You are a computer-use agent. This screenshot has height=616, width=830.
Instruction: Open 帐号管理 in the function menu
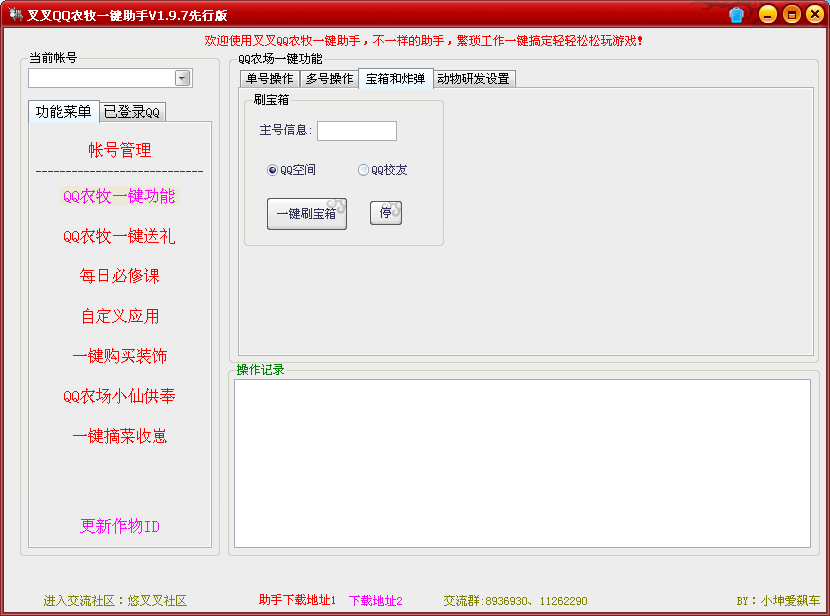pos(120,150)
